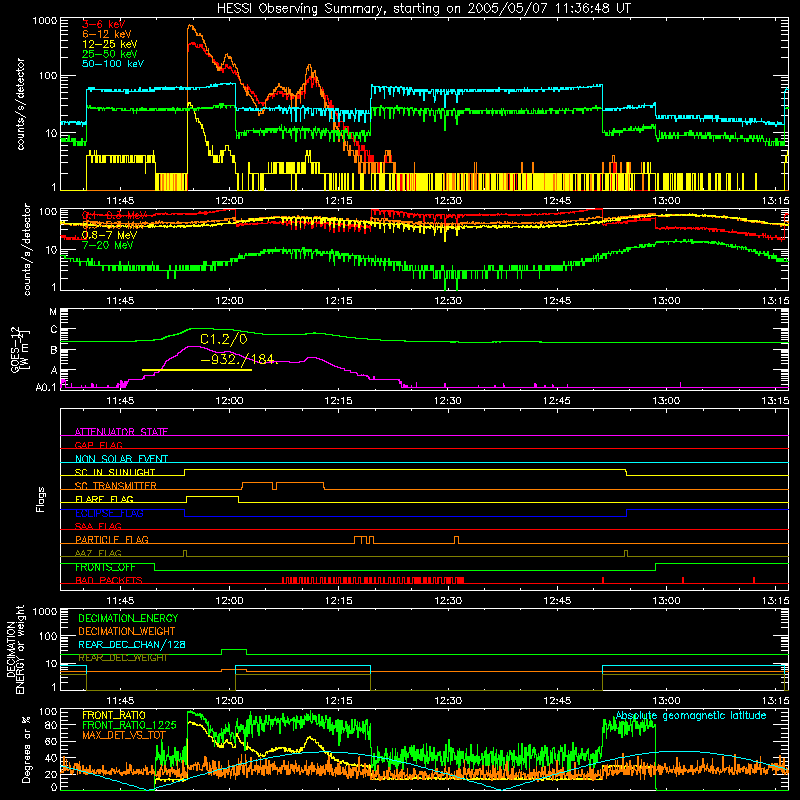This screenshot has height=800, width=800.
Task: Click the Absolute geomagnetic latitude label
Action: 691,716
